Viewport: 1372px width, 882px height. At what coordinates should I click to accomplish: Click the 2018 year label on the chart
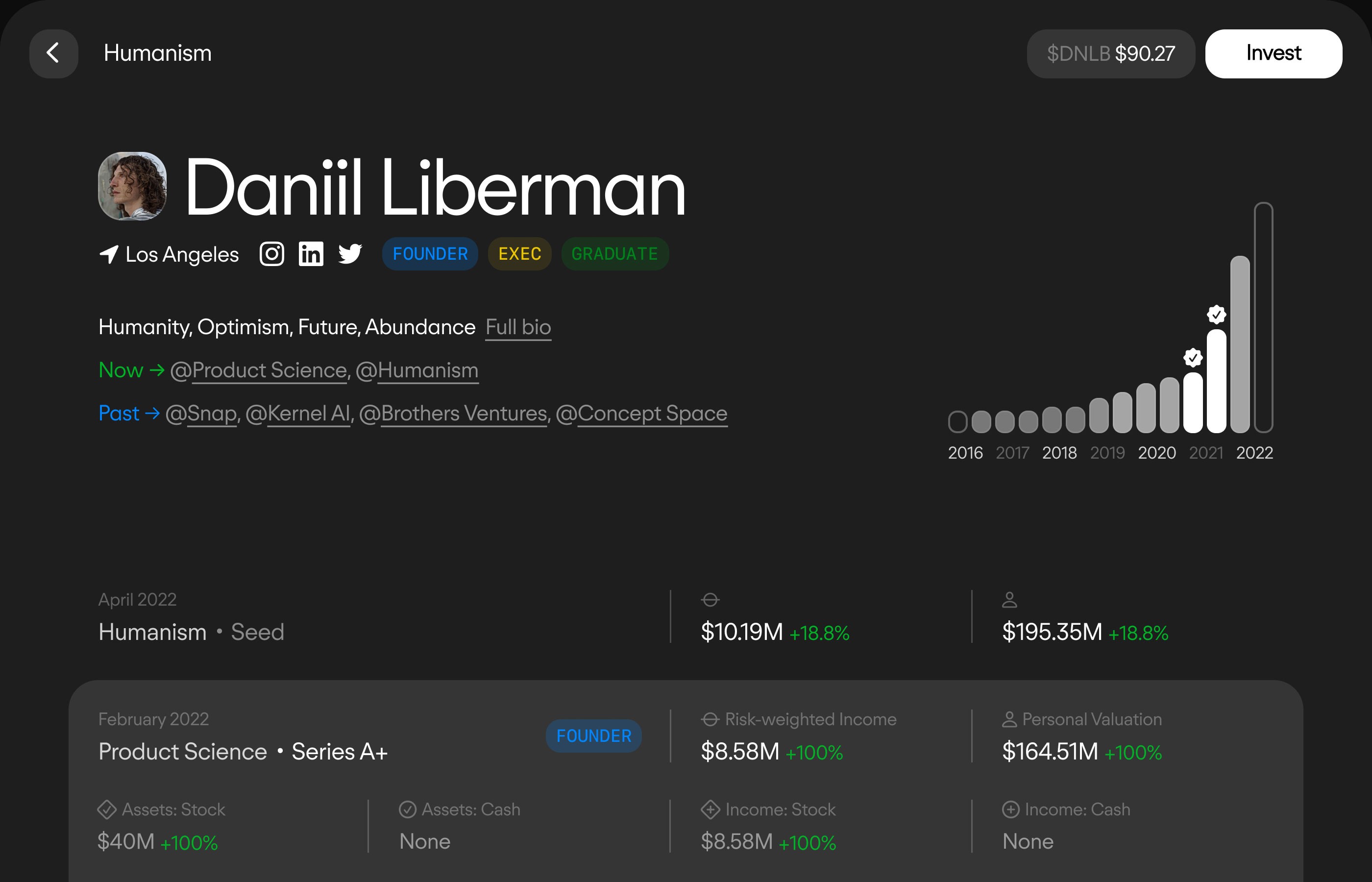[x=1059, y=453]
